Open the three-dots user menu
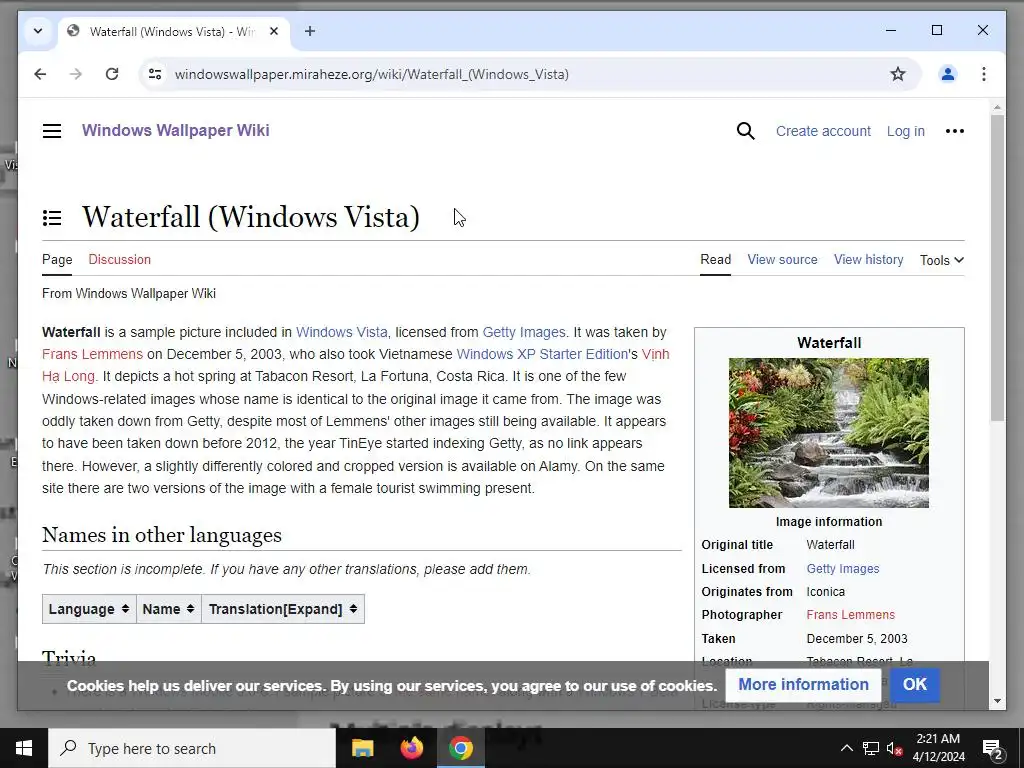This screenshot has width=1024, height=768. click(x=954, y=131)
